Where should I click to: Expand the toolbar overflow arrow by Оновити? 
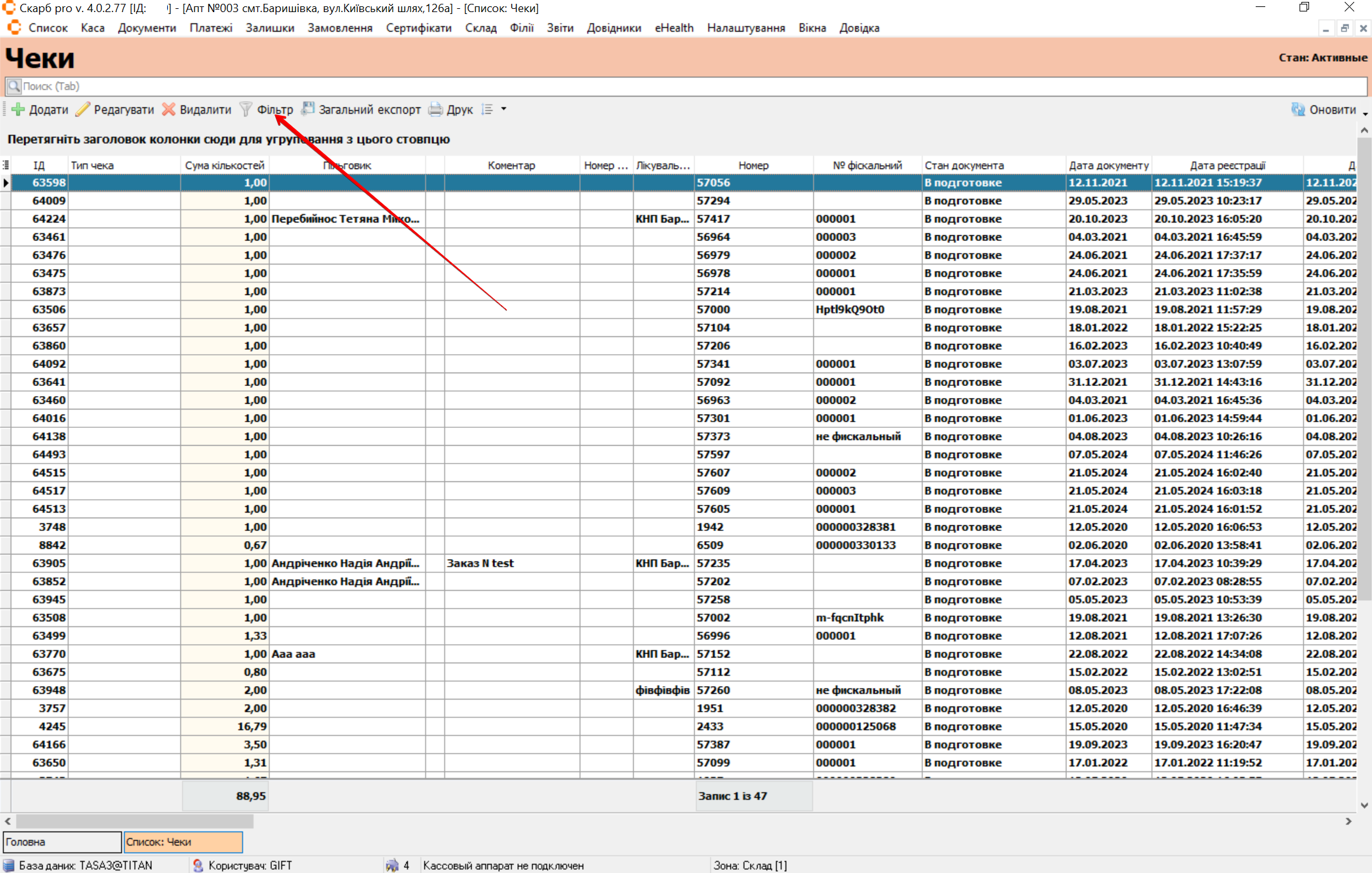point(1365,114)
